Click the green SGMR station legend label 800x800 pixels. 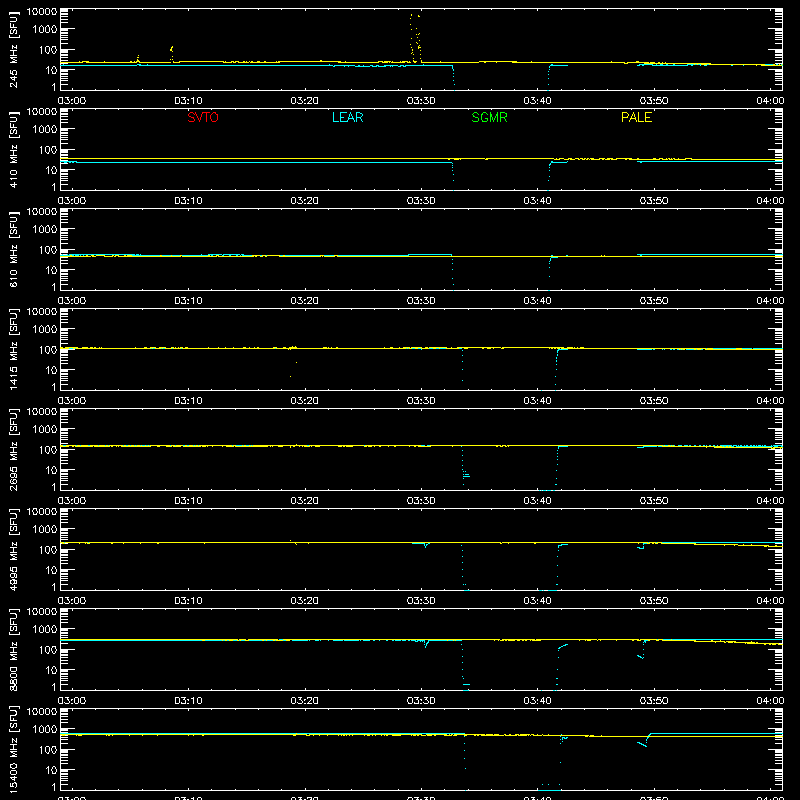tap(489, 117)
